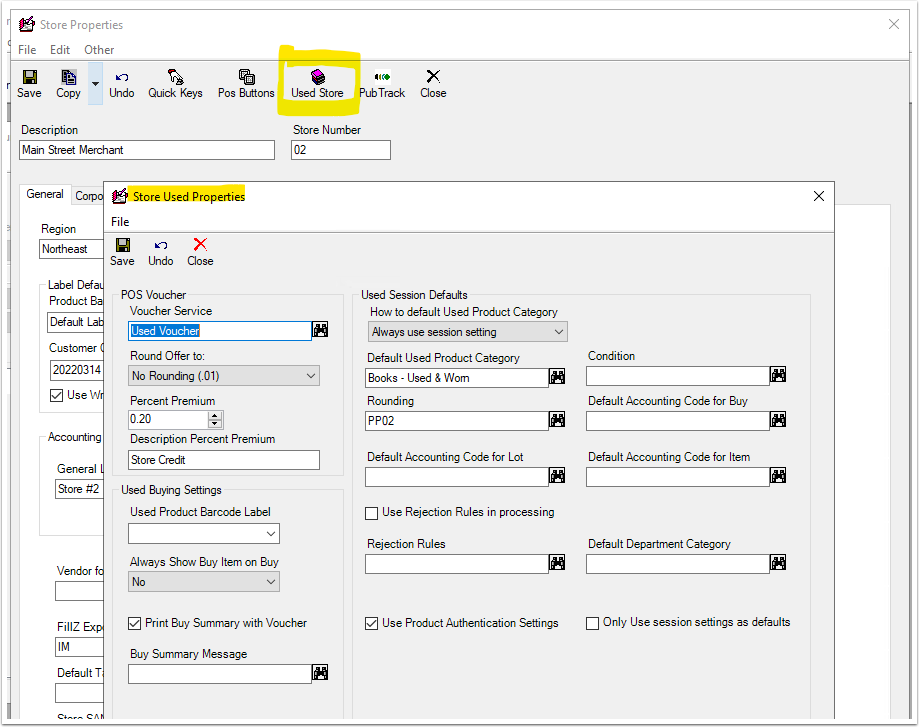This screenshot has width=919, height=727.
Task: Open Pos Buttons from the toolbar
Action: 246,84
